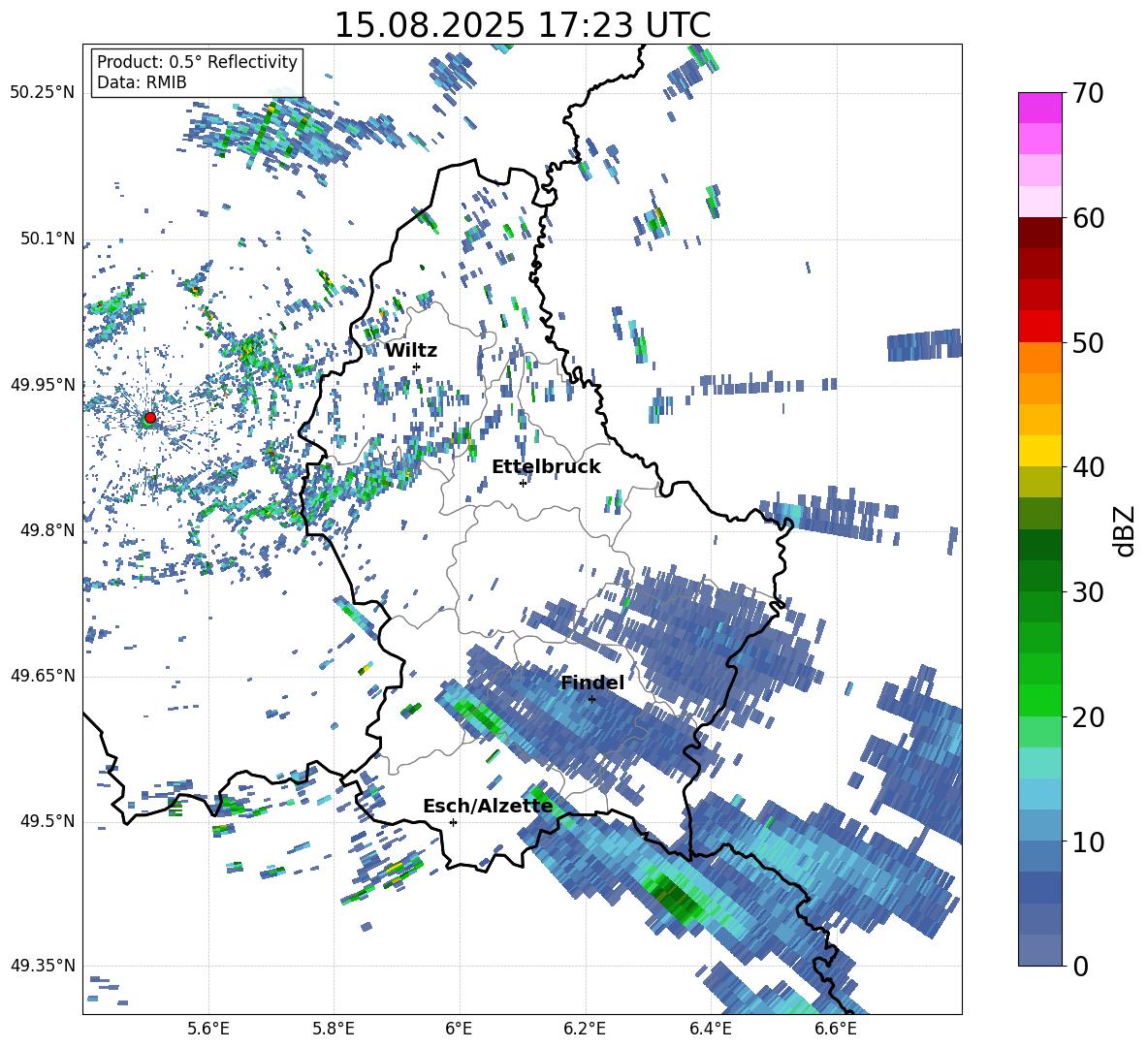This screenshot has height=1048, width=1148.
Task: Click the cross marker below Findel
Action: (591, 699)
